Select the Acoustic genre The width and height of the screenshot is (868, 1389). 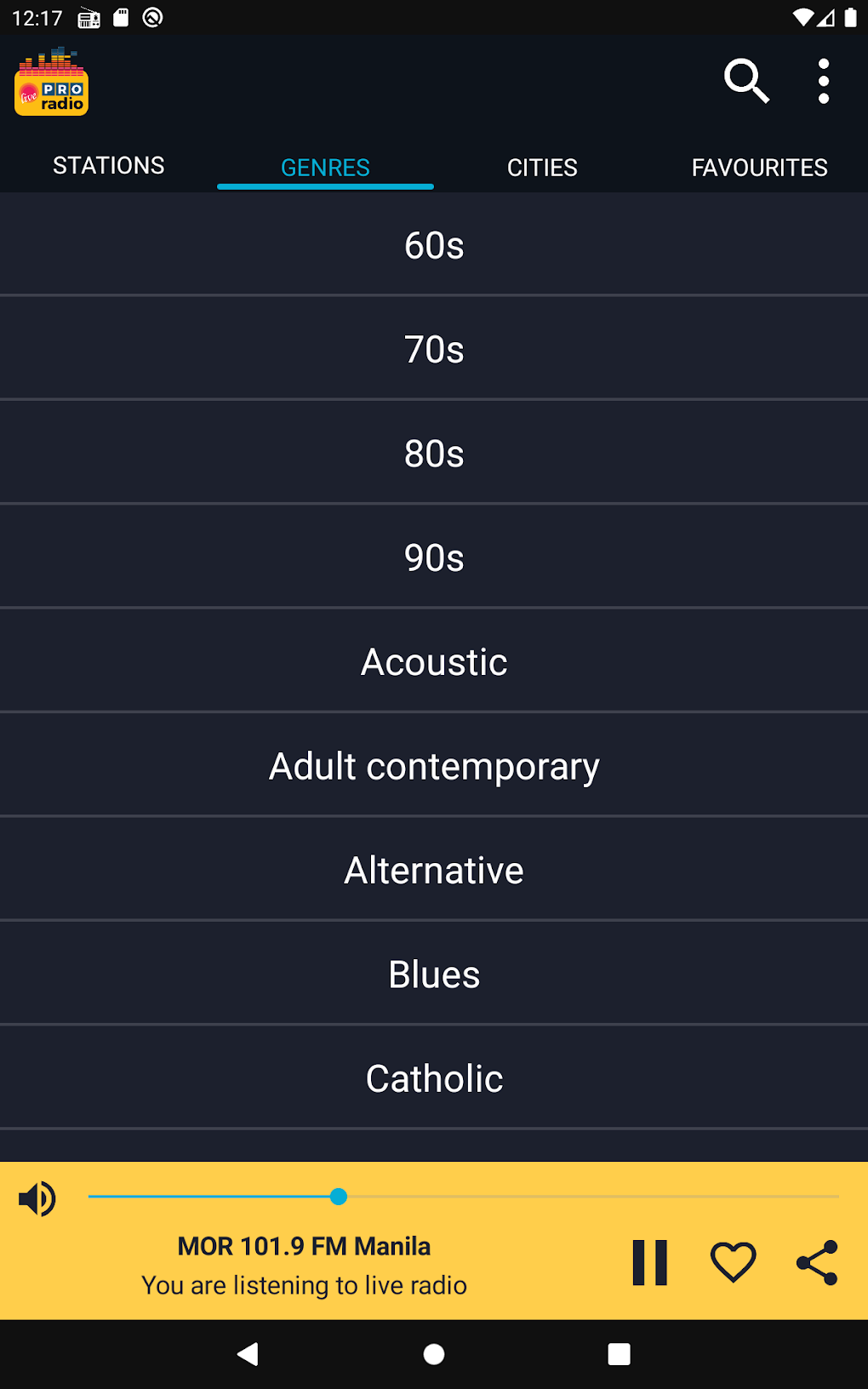[x=434, y=662]
